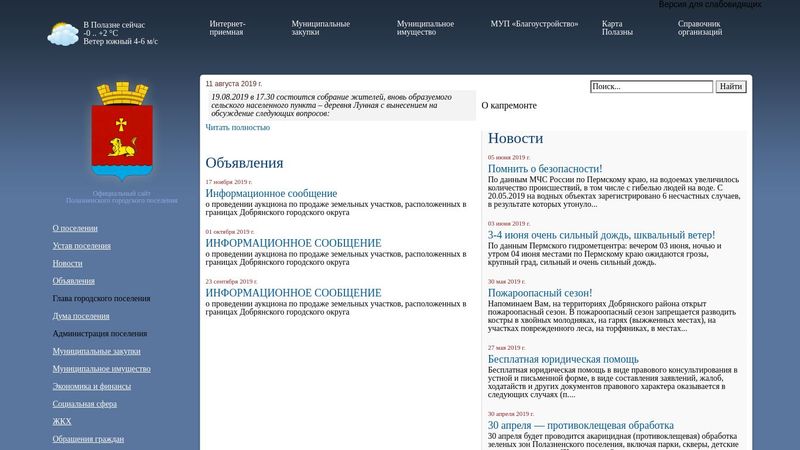
Task: Open news Бесплатная юридическая помощь
Action: 563,359
